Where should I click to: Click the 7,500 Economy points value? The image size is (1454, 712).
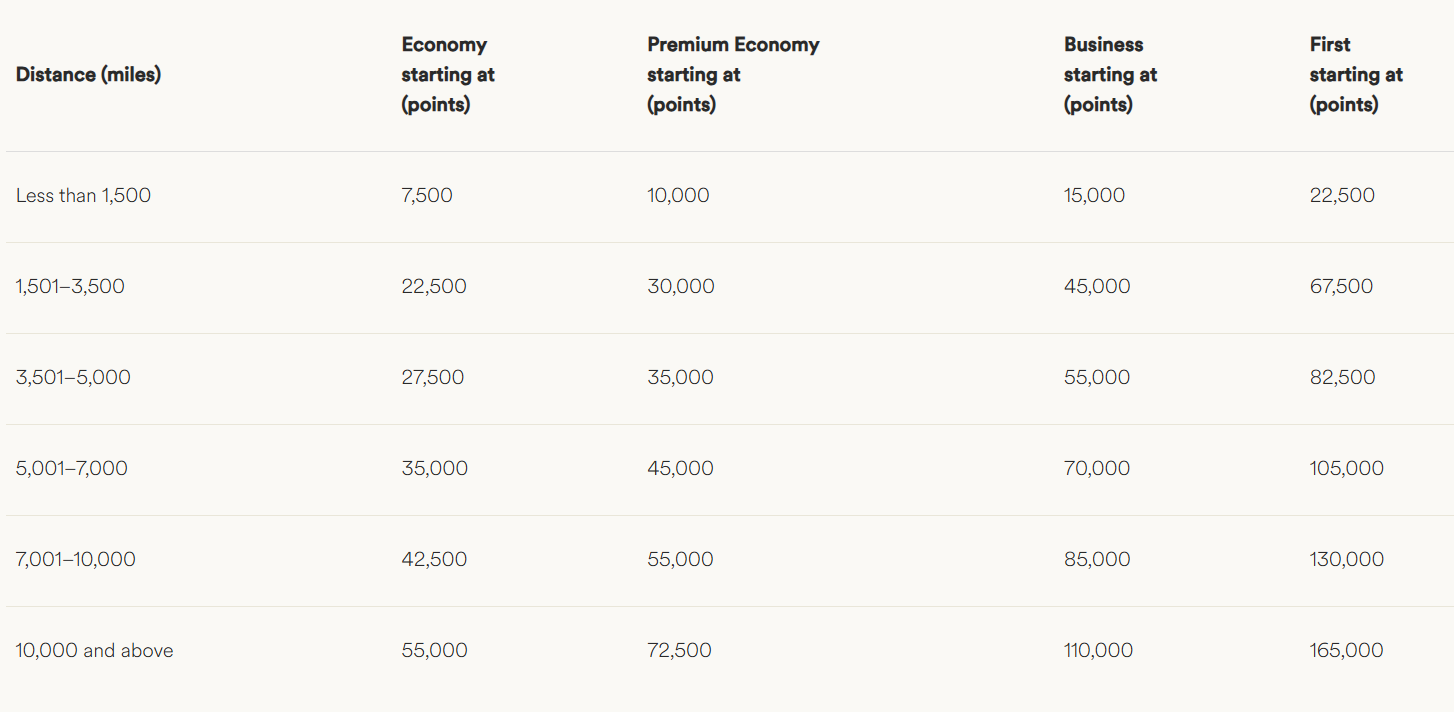[427, 196]
